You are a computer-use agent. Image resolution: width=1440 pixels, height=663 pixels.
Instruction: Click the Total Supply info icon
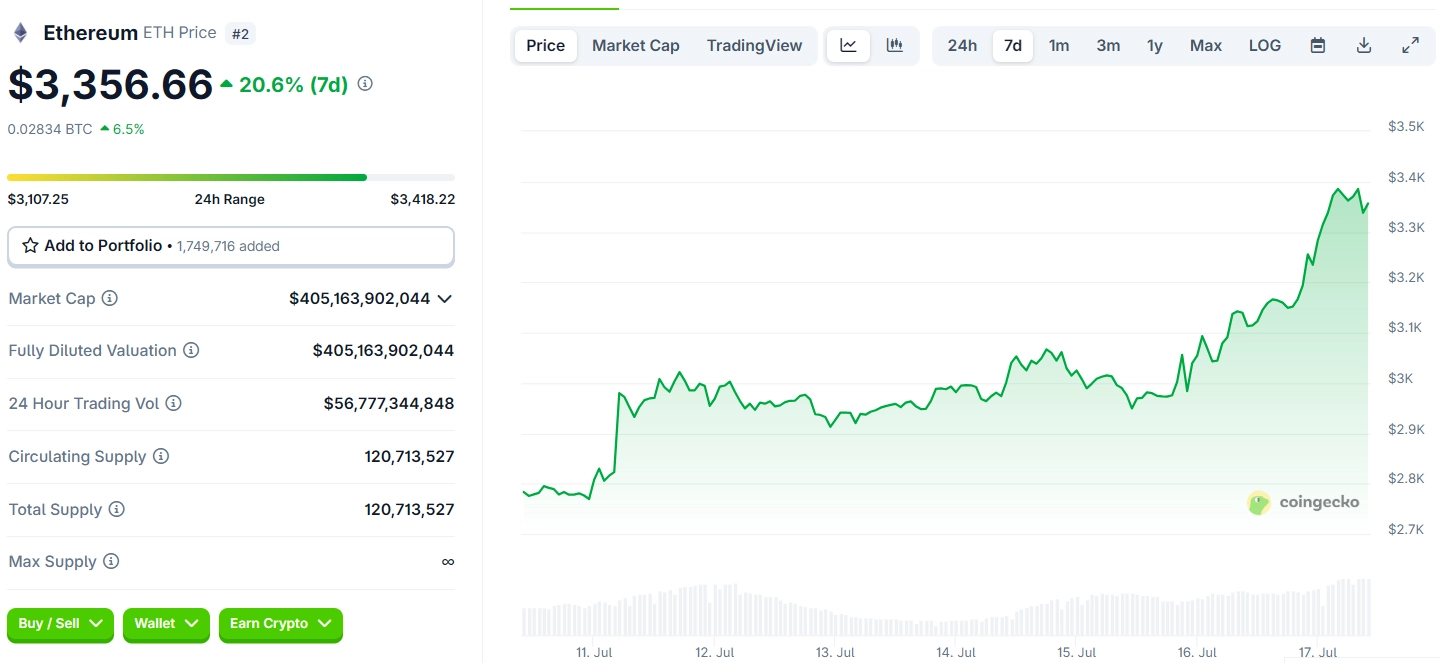point(117,509)
